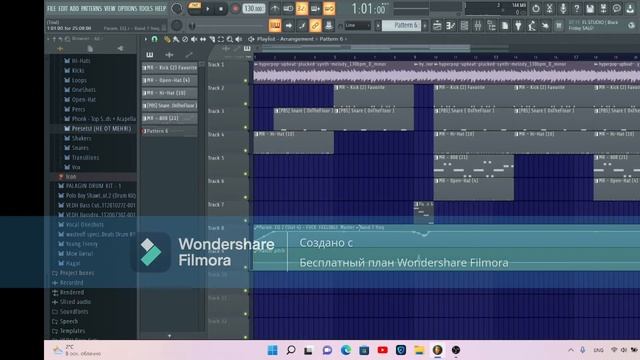The image size is (640, 360).
Task: Click the chat bubble icon in top toolbar
Action: (x=617, y=9)
